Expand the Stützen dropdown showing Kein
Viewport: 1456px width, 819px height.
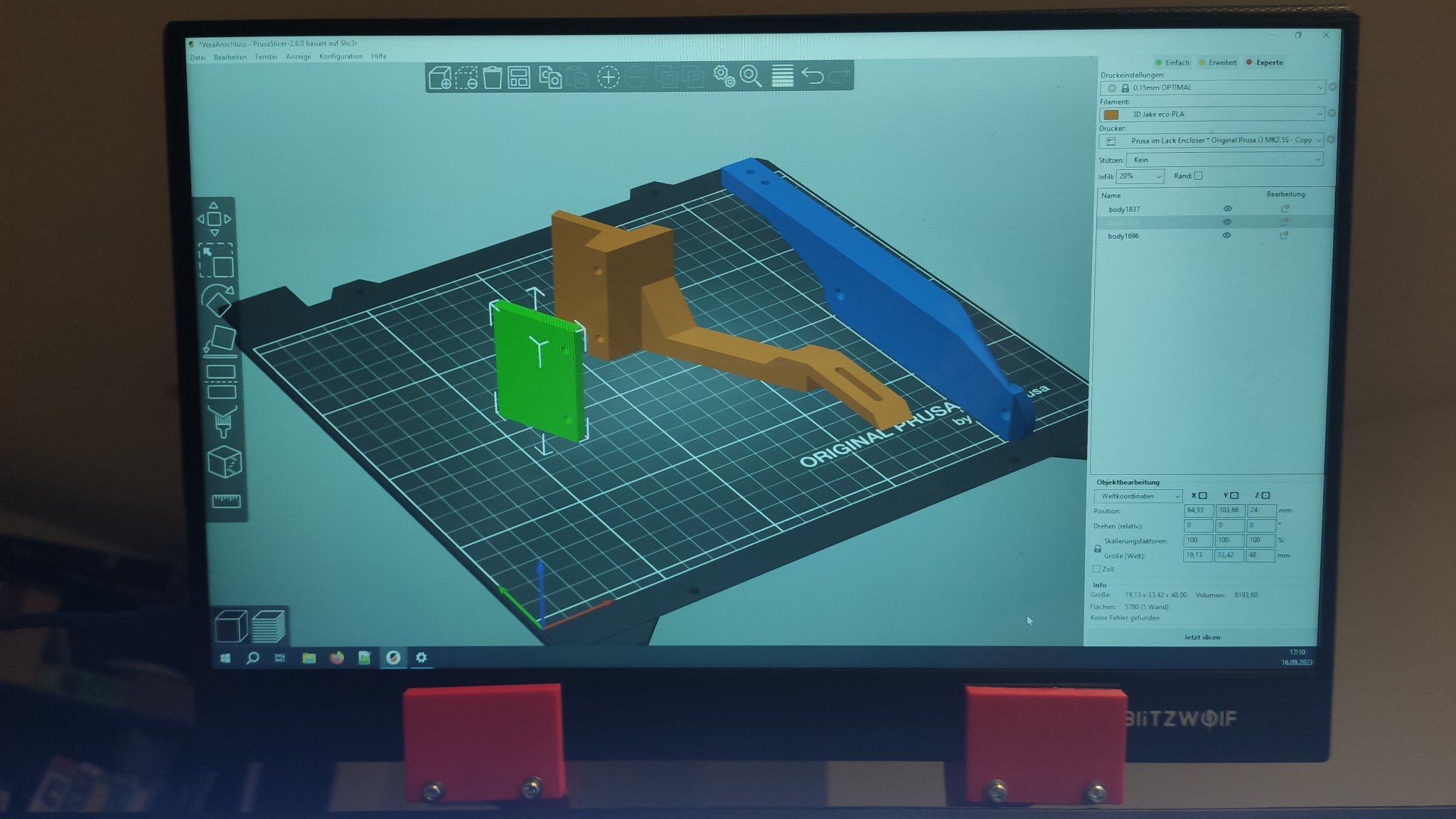click(x=1224, y=160)
